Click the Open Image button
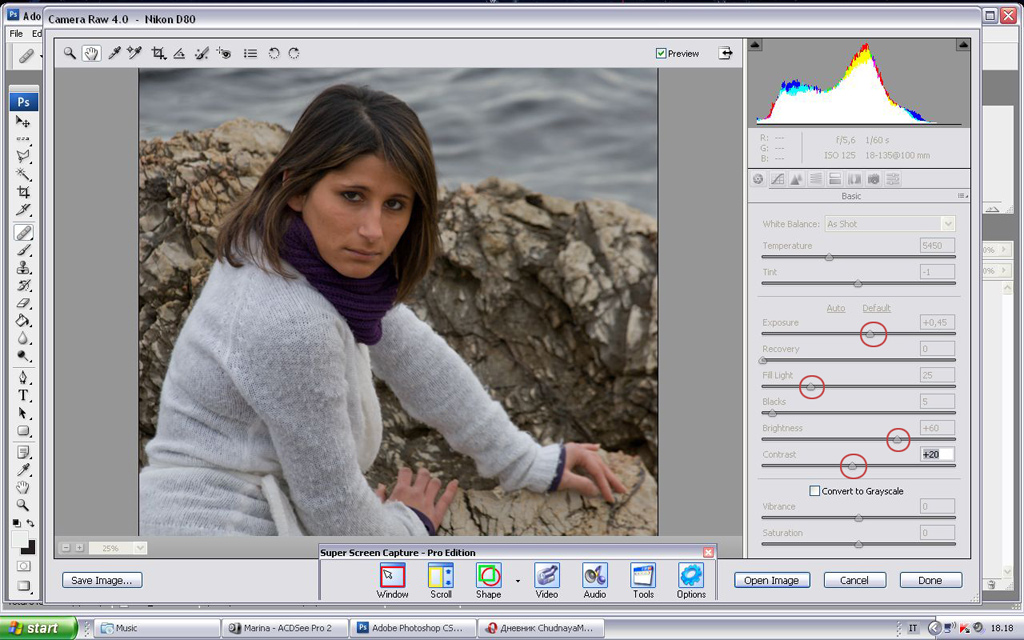Screen dimensions: 1024x640 tap(771, 580)
